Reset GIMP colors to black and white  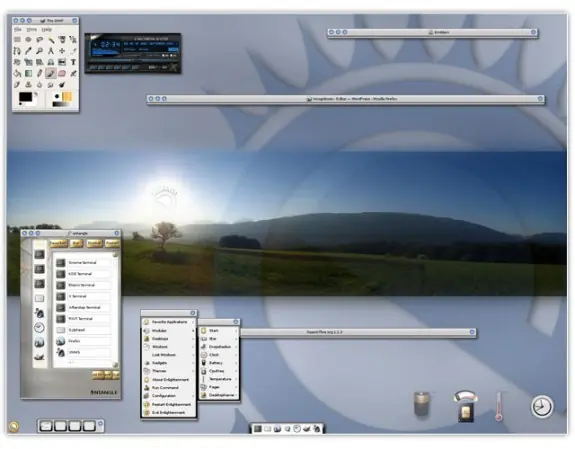coord(21,104)
